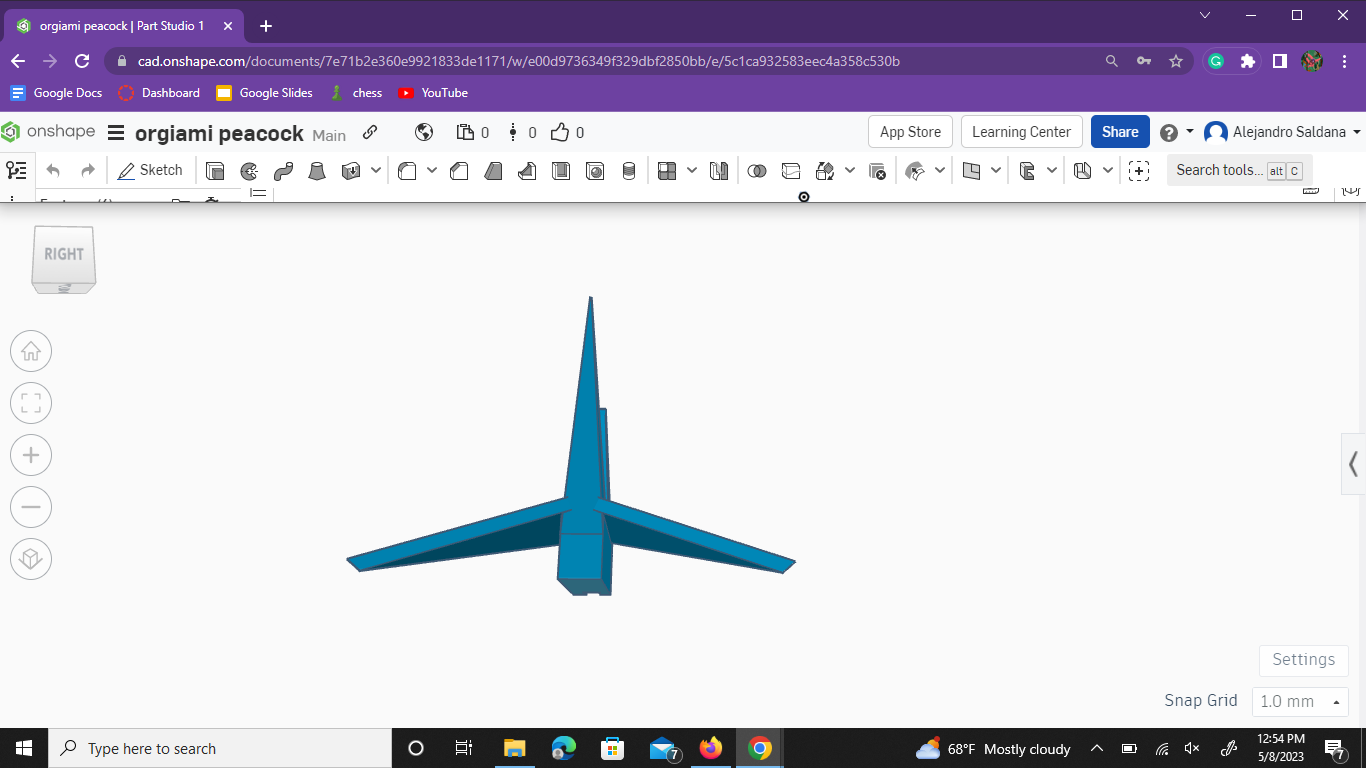Screen dimensions: 1366x768
Task: Expand dropdown next to Thicken tool
Action: pos(376,171)
